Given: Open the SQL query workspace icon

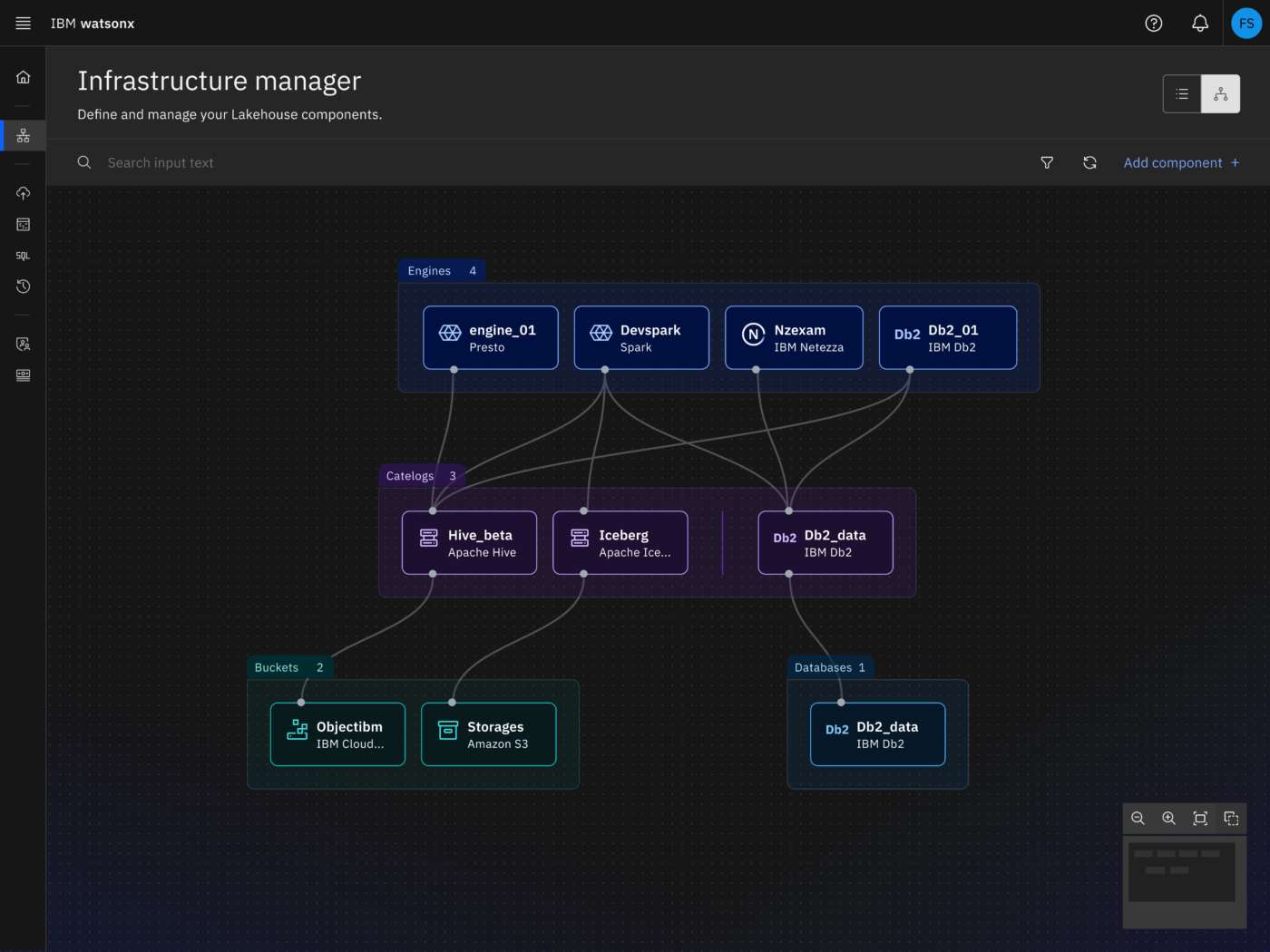Looking at the screenshot, I should pyautogui.click(x=24, y=256).
